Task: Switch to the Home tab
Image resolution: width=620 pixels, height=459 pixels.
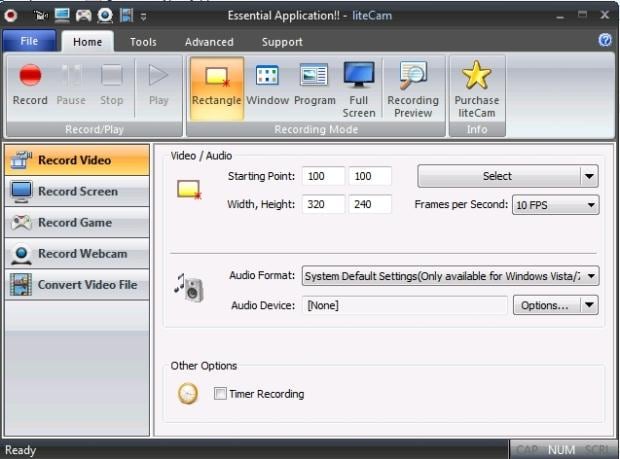Action: [87, 42]
